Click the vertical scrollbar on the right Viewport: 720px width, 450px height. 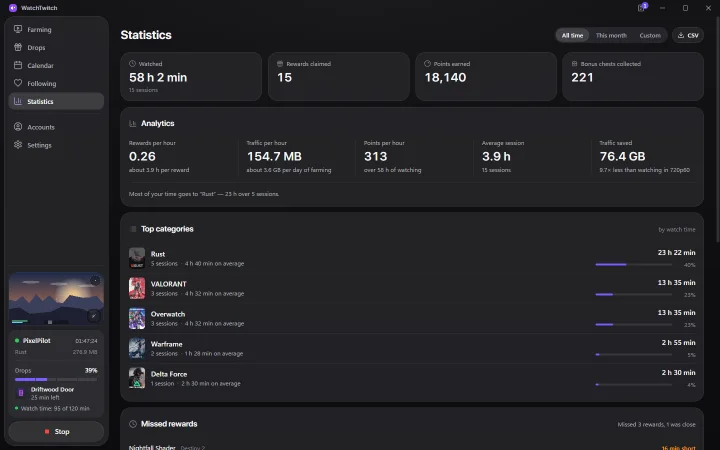pyautogui.click(x=718, y=129)
